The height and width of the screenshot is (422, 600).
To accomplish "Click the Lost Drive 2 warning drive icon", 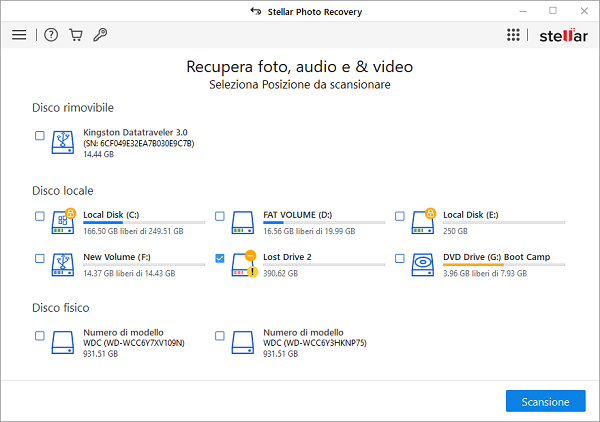I will click(x=243, y=263).
